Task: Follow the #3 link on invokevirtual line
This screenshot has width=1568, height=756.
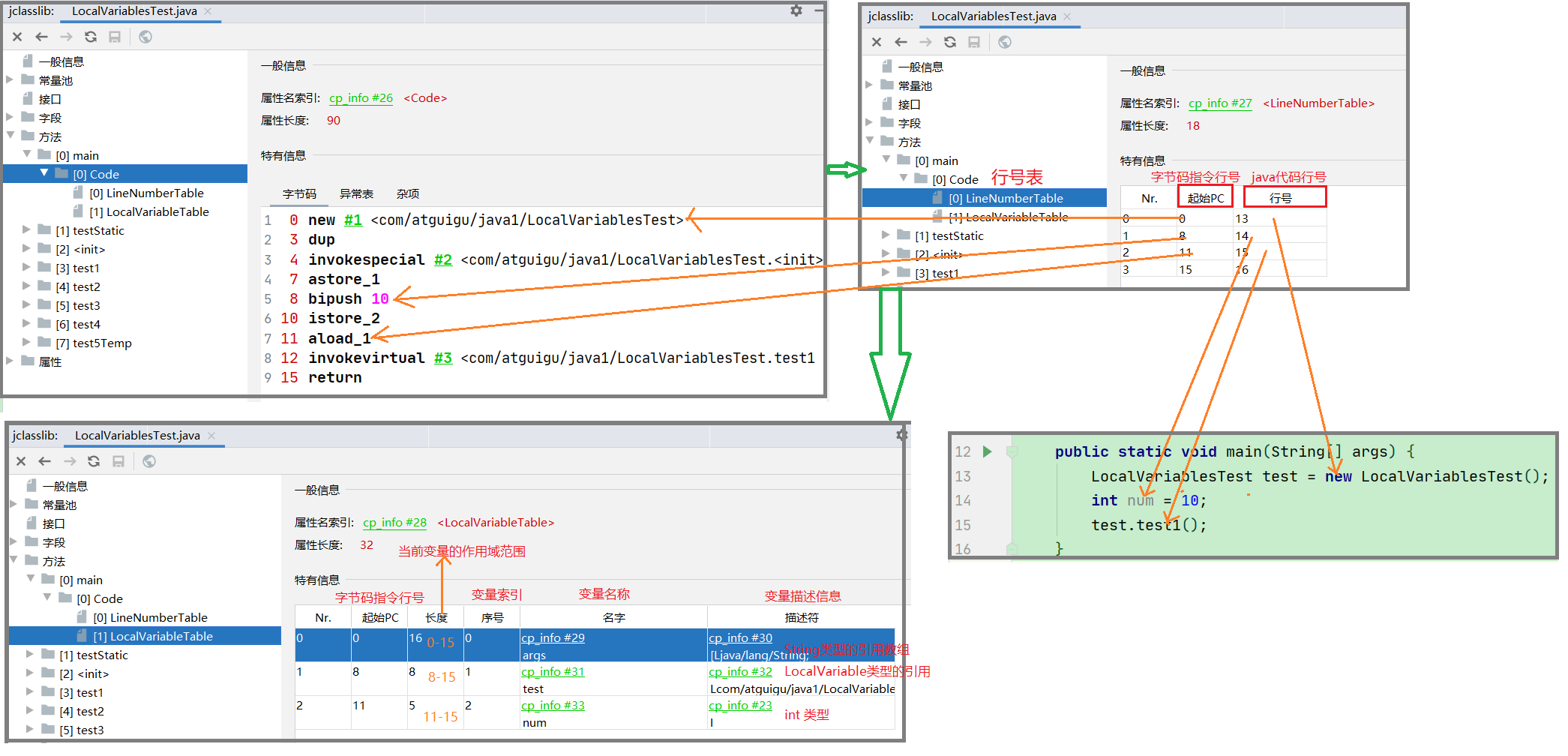Action: [x=443, y=358]
